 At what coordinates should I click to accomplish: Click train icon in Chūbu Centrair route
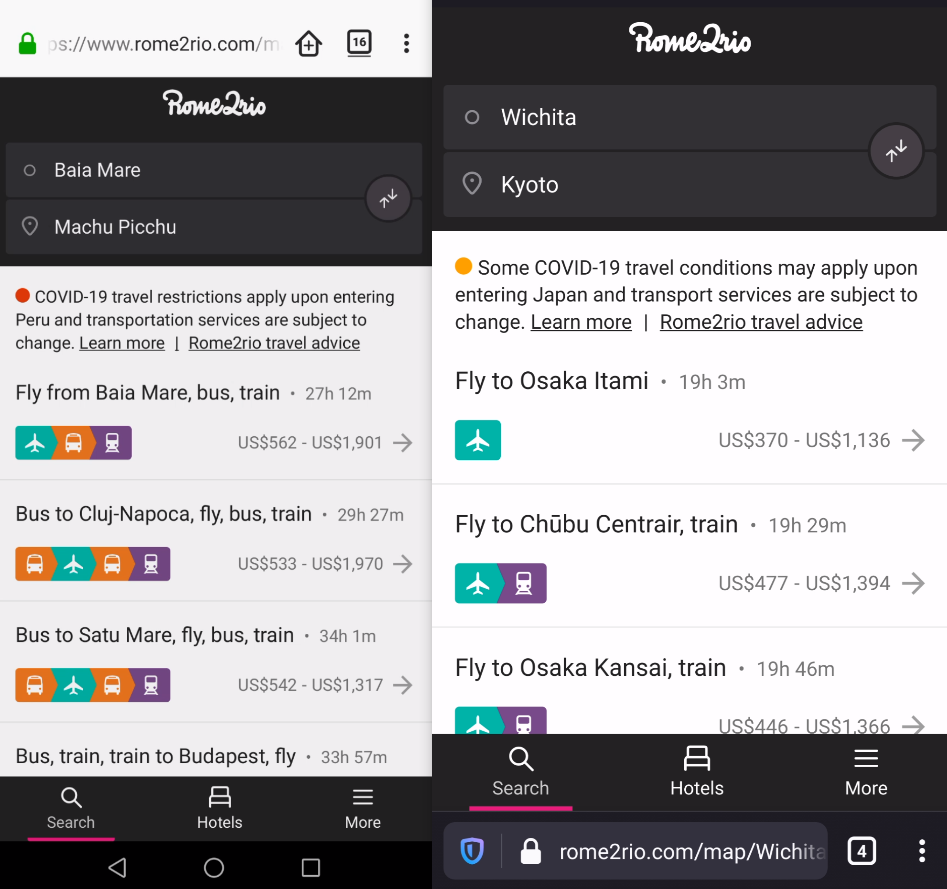click(524, 583)
